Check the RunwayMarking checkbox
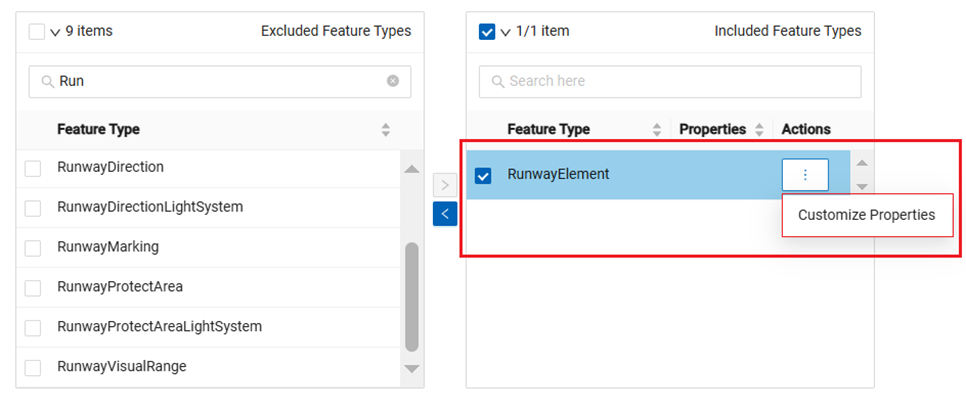 click(33, 248)
